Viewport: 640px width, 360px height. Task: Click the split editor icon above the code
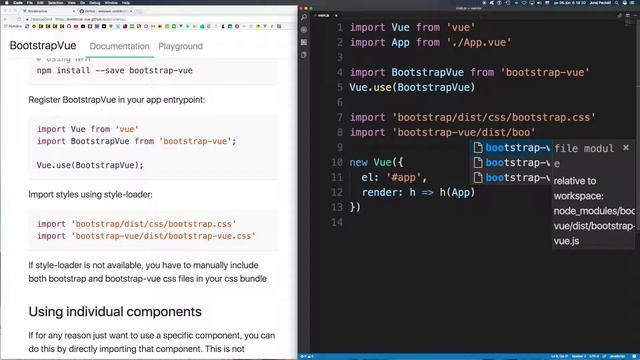[627, 16]
